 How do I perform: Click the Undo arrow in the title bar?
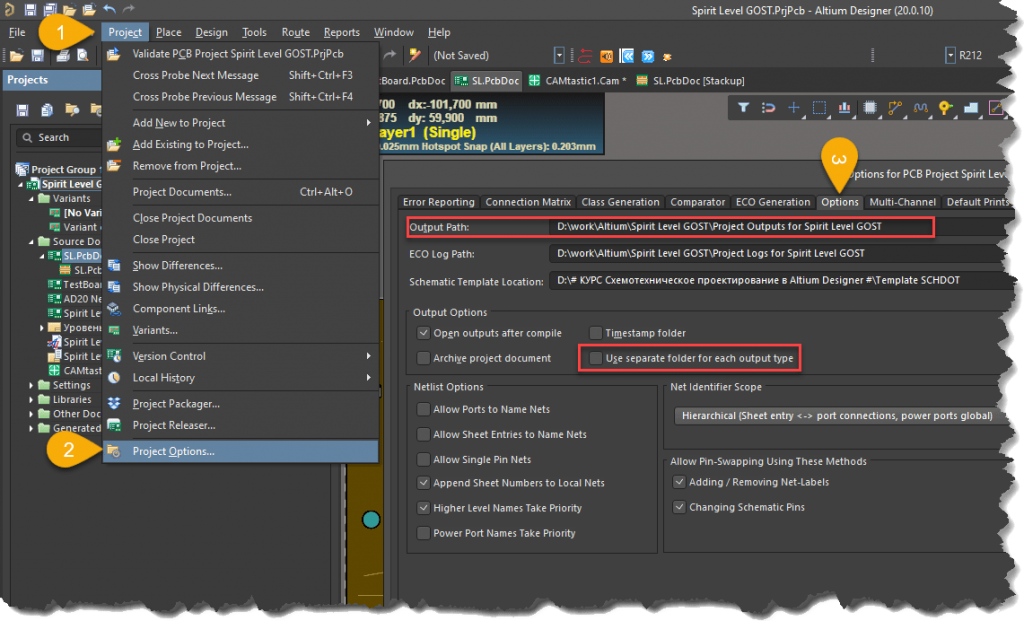tap(109, 9)
